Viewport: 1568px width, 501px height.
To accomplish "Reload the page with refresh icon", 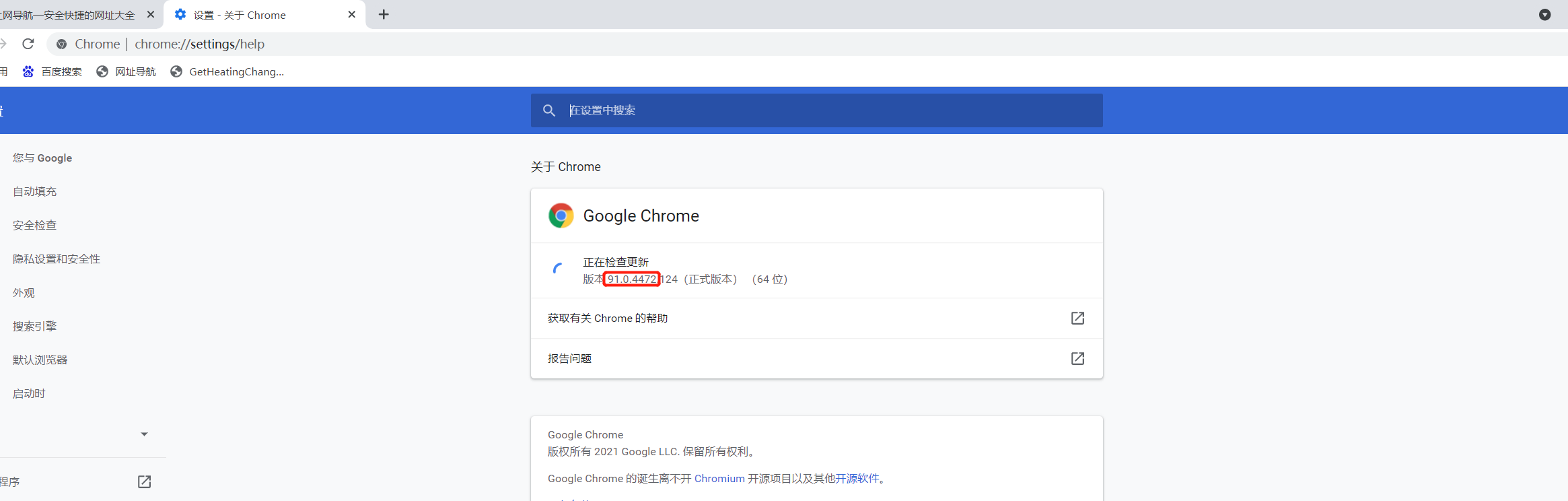I will tap(28, 44).
